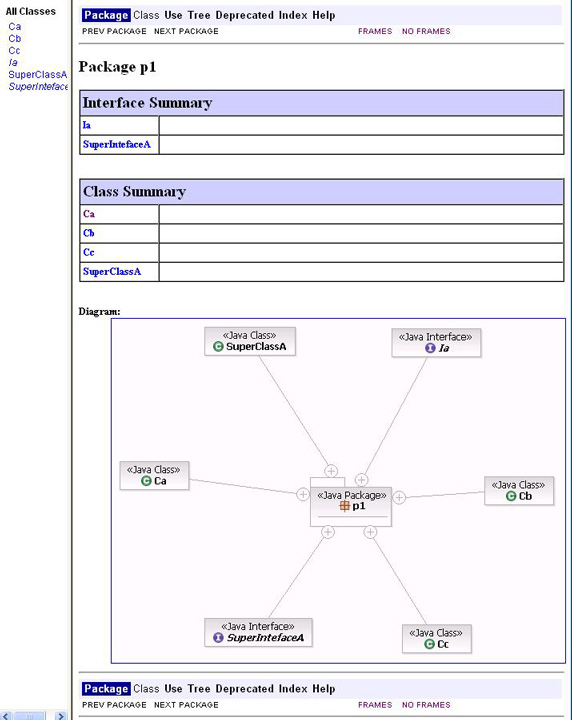Open the top Tree navigation item

point(199,15)
